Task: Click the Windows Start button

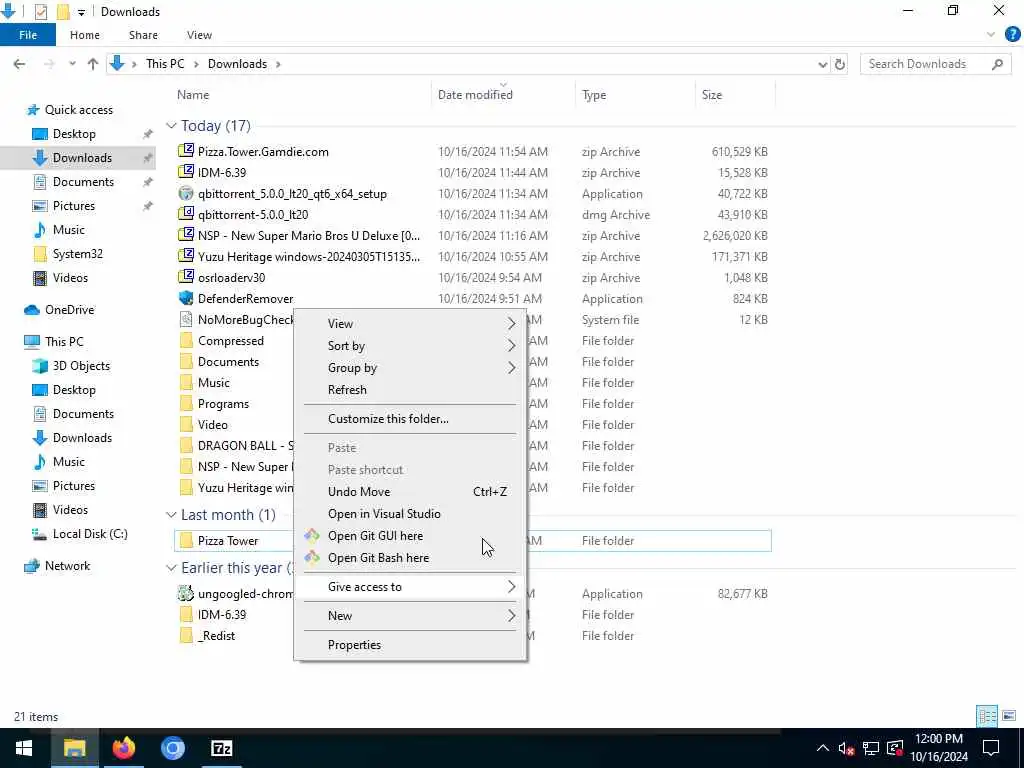Action: [x=24, y=748]
